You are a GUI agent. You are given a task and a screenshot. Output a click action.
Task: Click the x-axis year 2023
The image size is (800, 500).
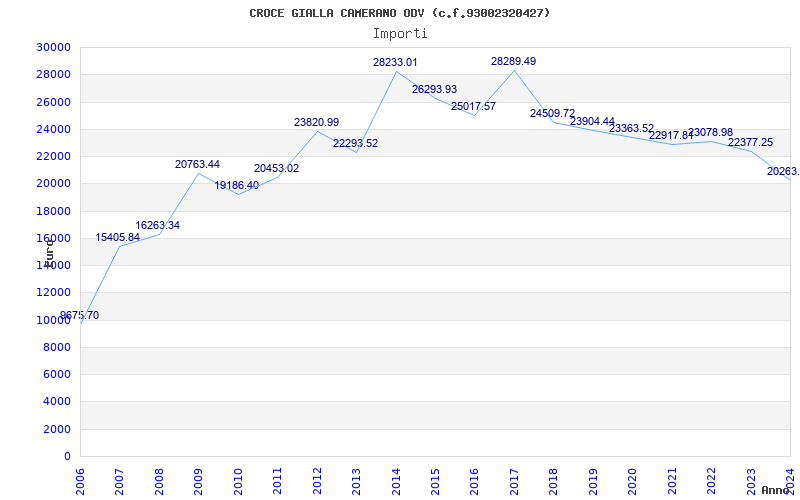pos(752,481)
